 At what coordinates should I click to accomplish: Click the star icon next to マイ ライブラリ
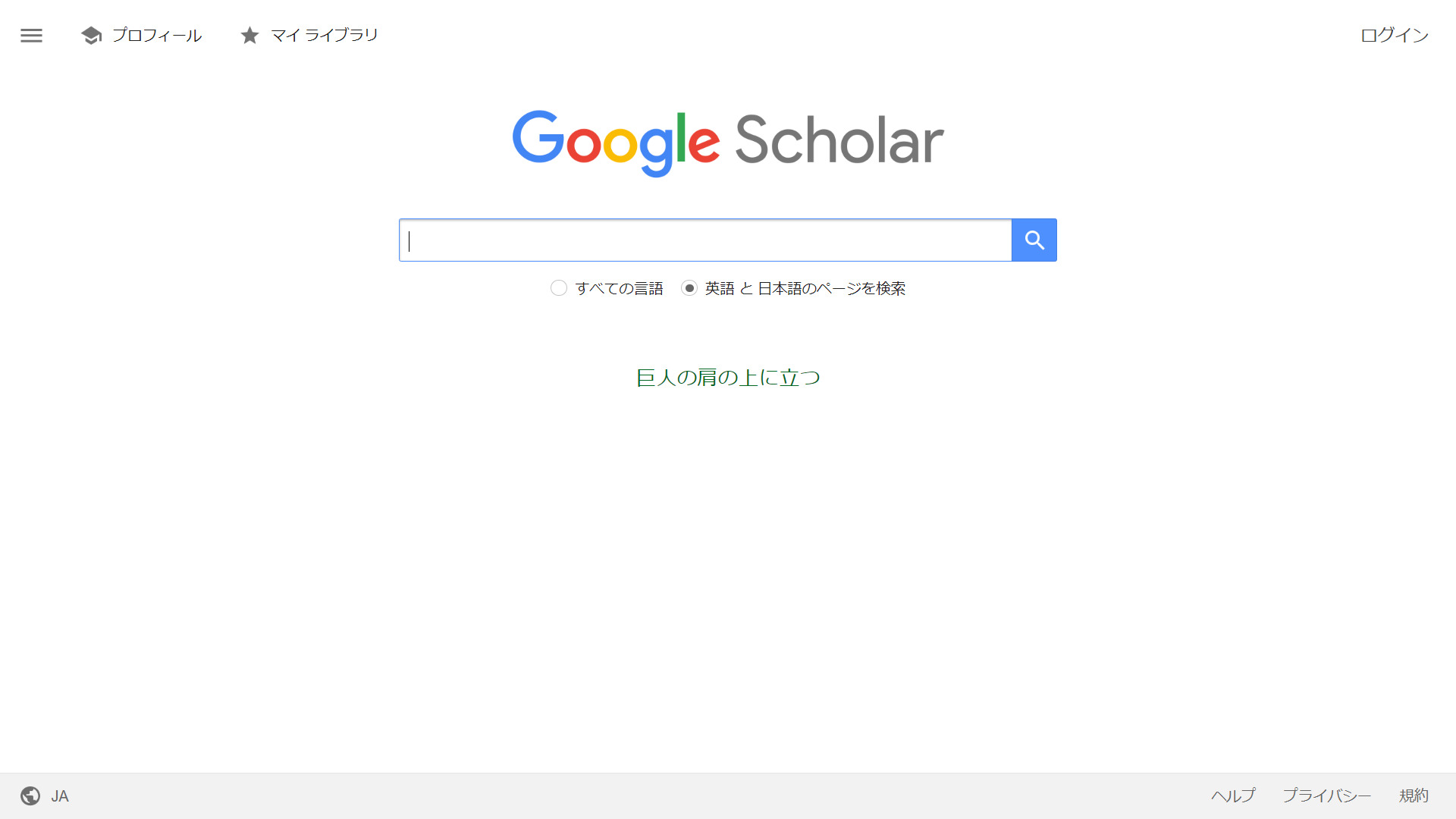tap(249, 35)
